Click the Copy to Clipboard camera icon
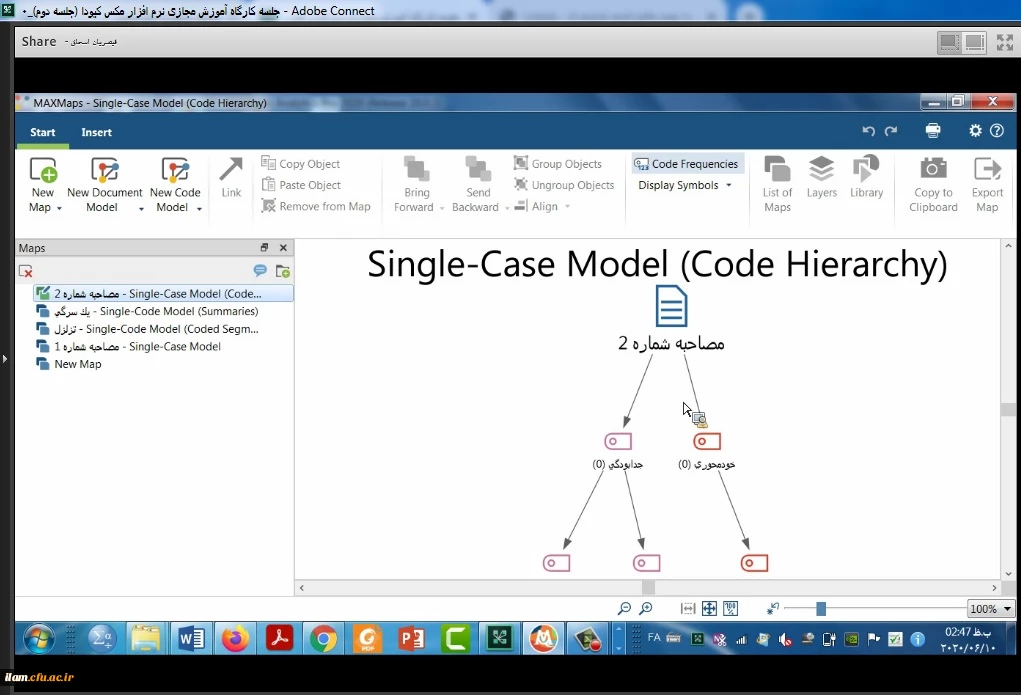 click(933, 170)
